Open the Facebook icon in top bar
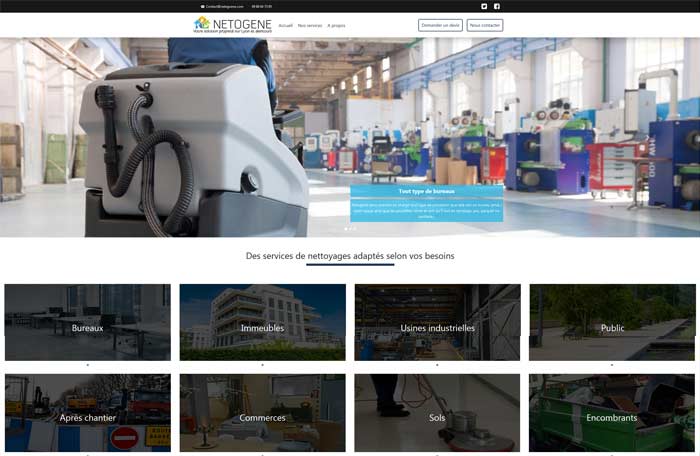This screenshot has height=456, width=700. (497, 6)
